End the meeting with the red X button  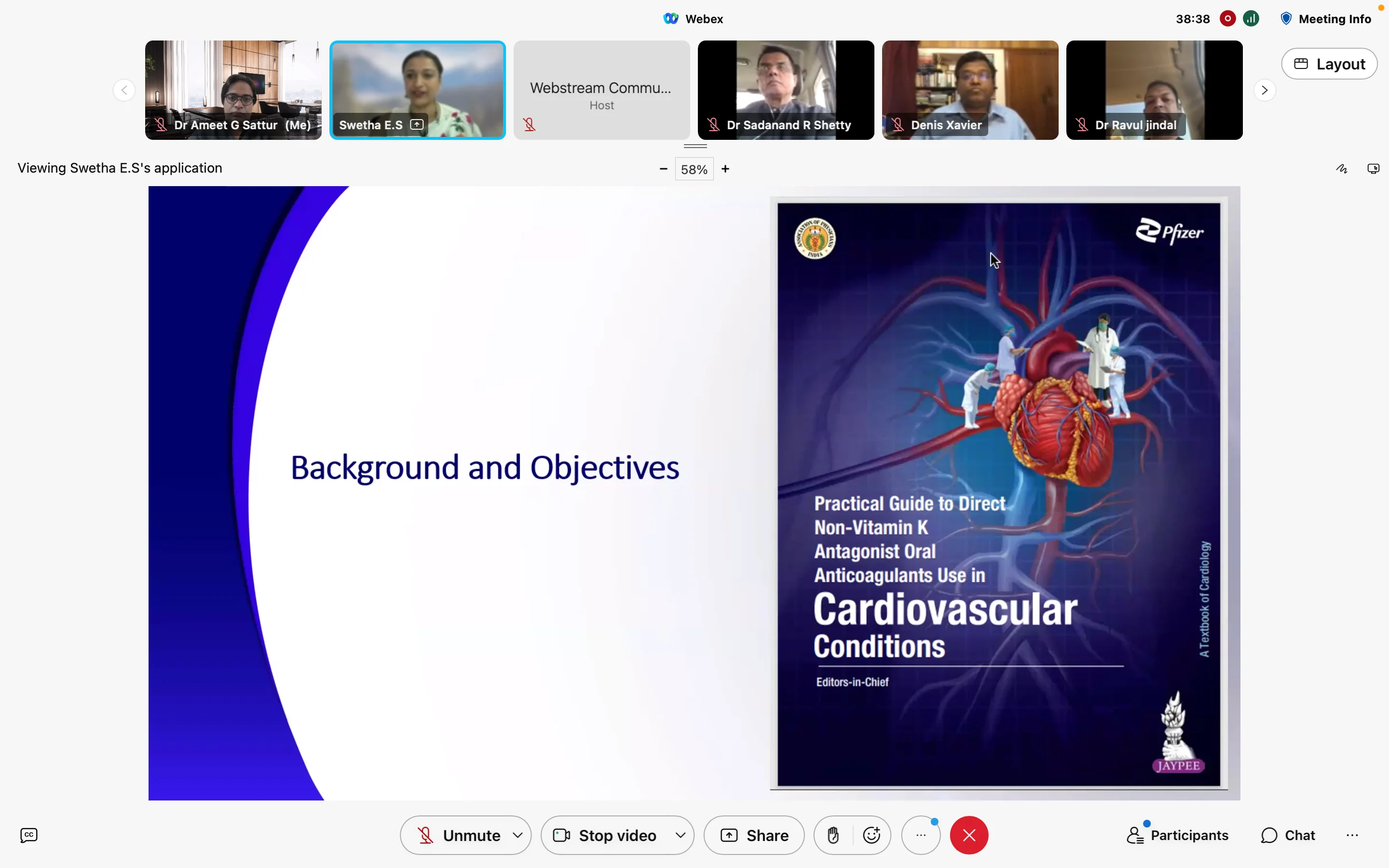(969, 835)
